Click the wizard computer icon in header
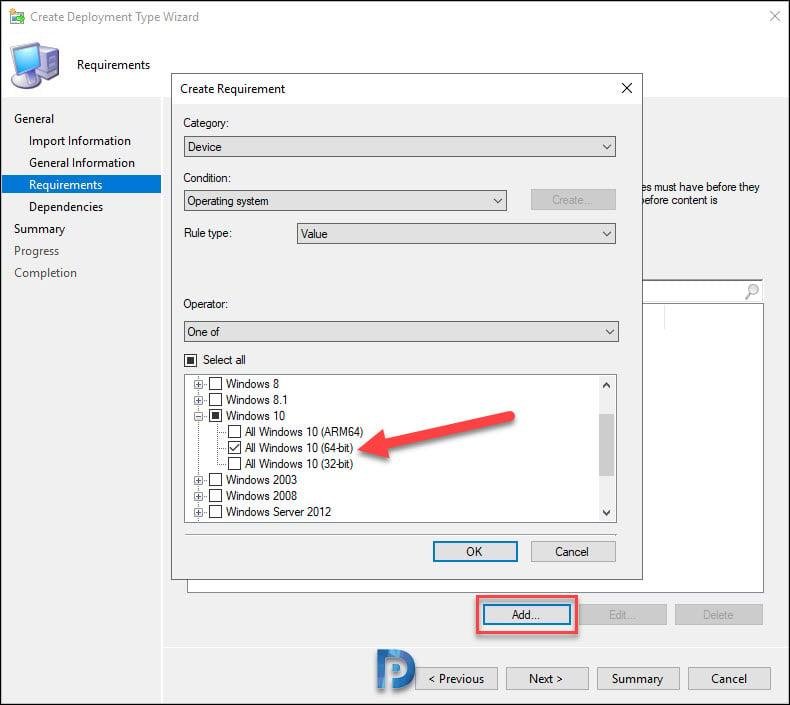The height and width of the screenshot is (705, 790). click(34, 64)
